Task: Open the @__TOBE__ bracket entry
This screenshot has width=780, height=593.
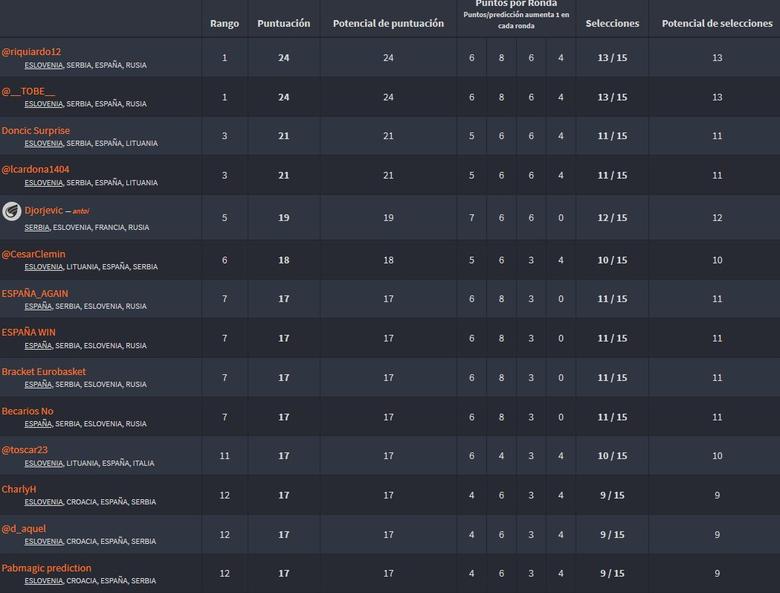Action: (x=28, y=91)
